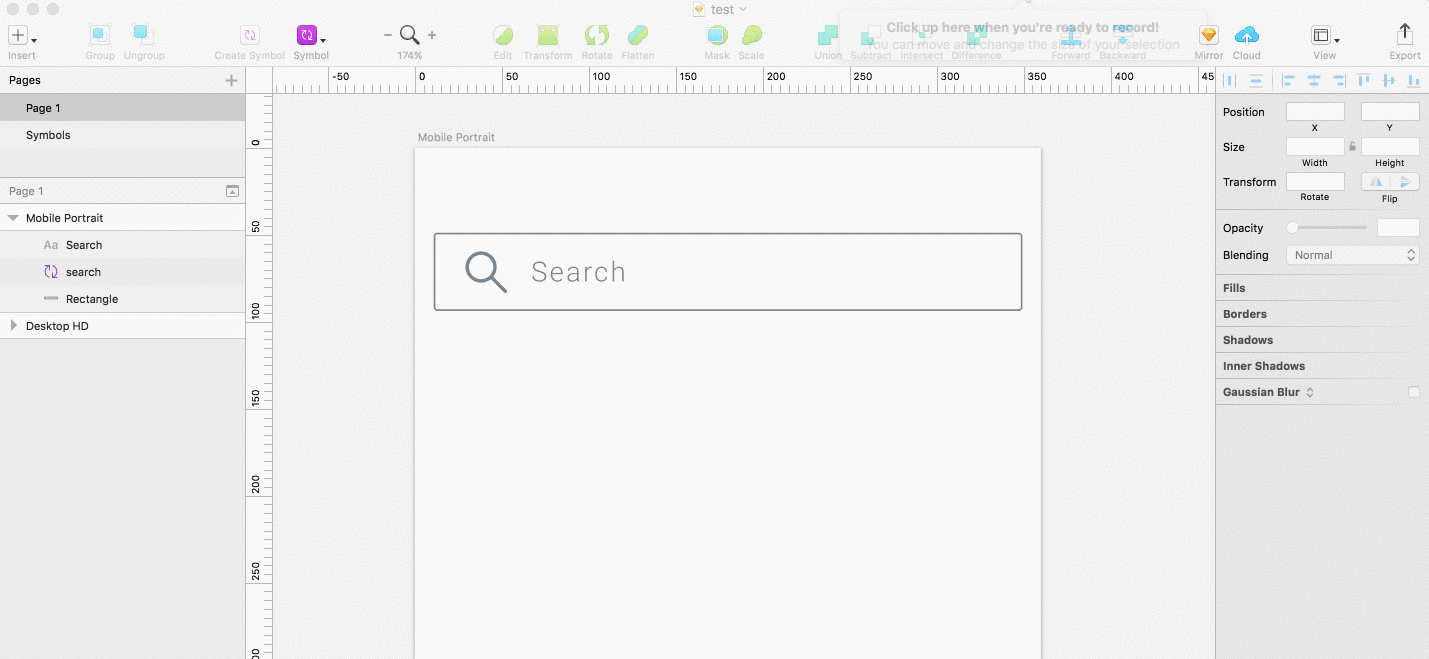
Task: Open the Insert tool menu
Action: tap(22, 36)
